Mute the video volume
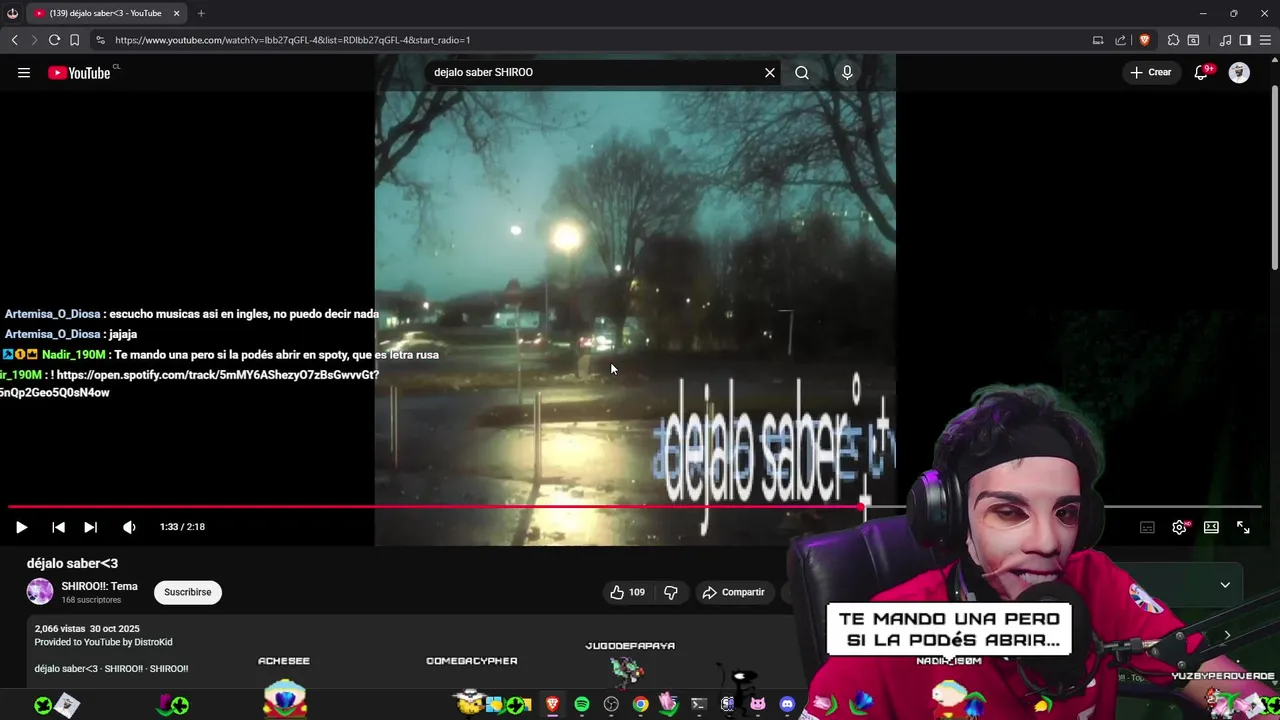Image resolution: width=1280 pixels, height=720 pixels. point(129,527)
